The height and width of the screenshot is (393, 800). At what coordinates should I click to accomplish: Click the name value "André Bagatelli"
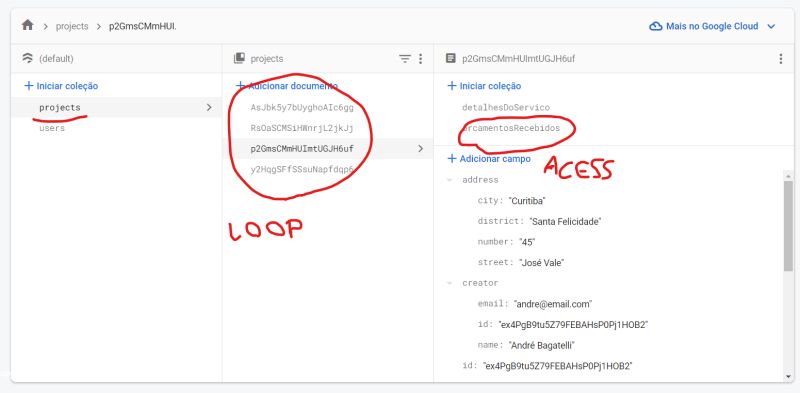tap(541, 346)
